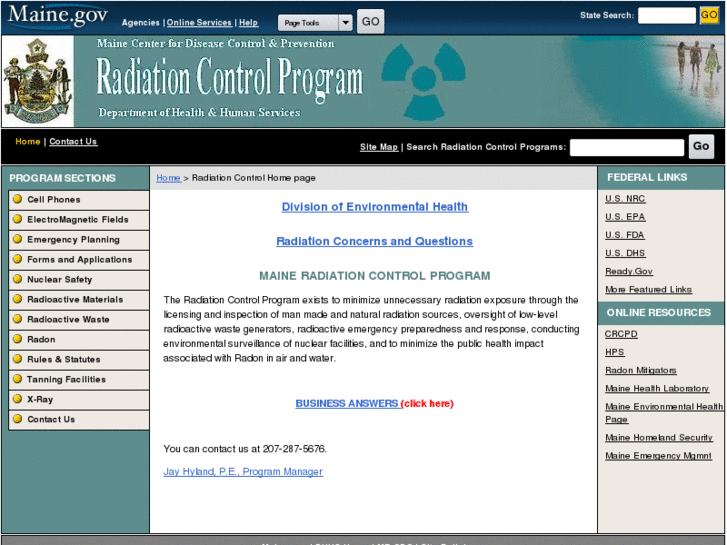Open Ready.Gov link
This screenshot has width=727, height=545.
629,271
